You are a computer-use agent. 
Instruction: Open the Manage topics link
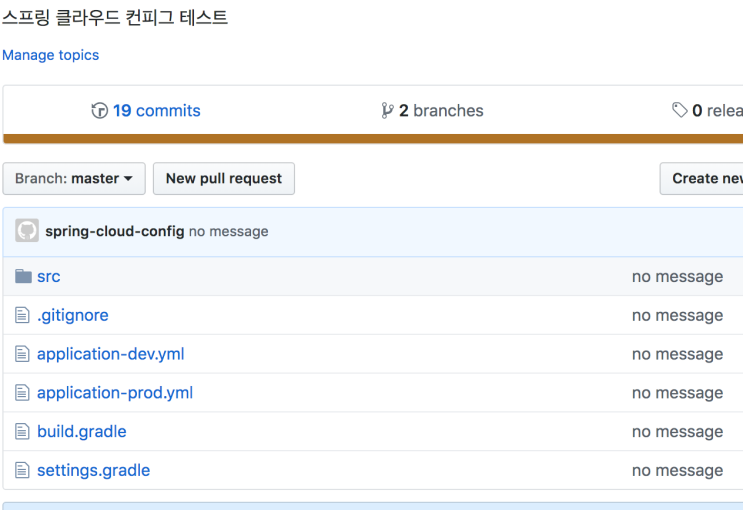pos(50,55)
